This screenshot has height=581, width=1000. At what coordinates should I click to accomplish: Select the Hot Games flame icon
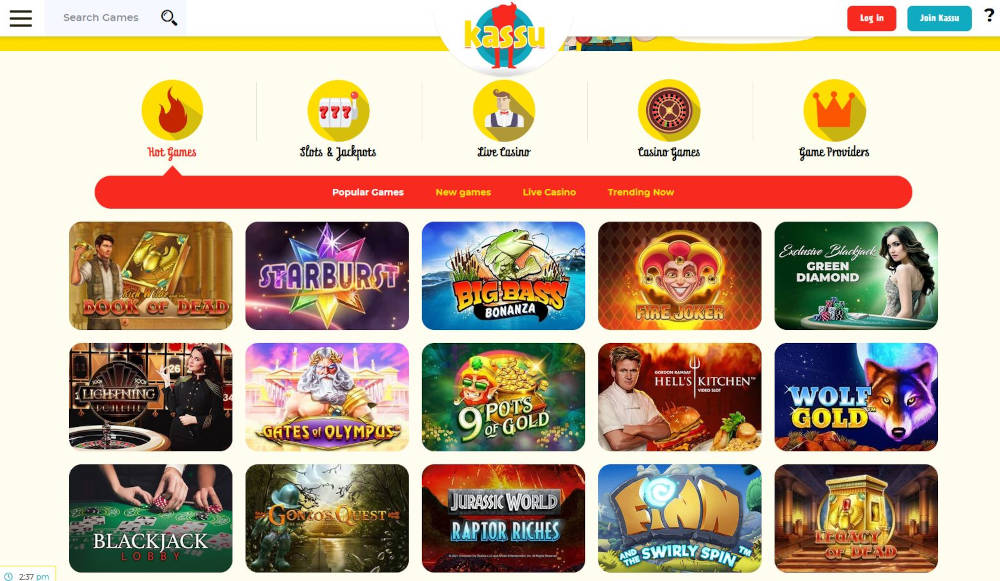click(x=172, y=110)
